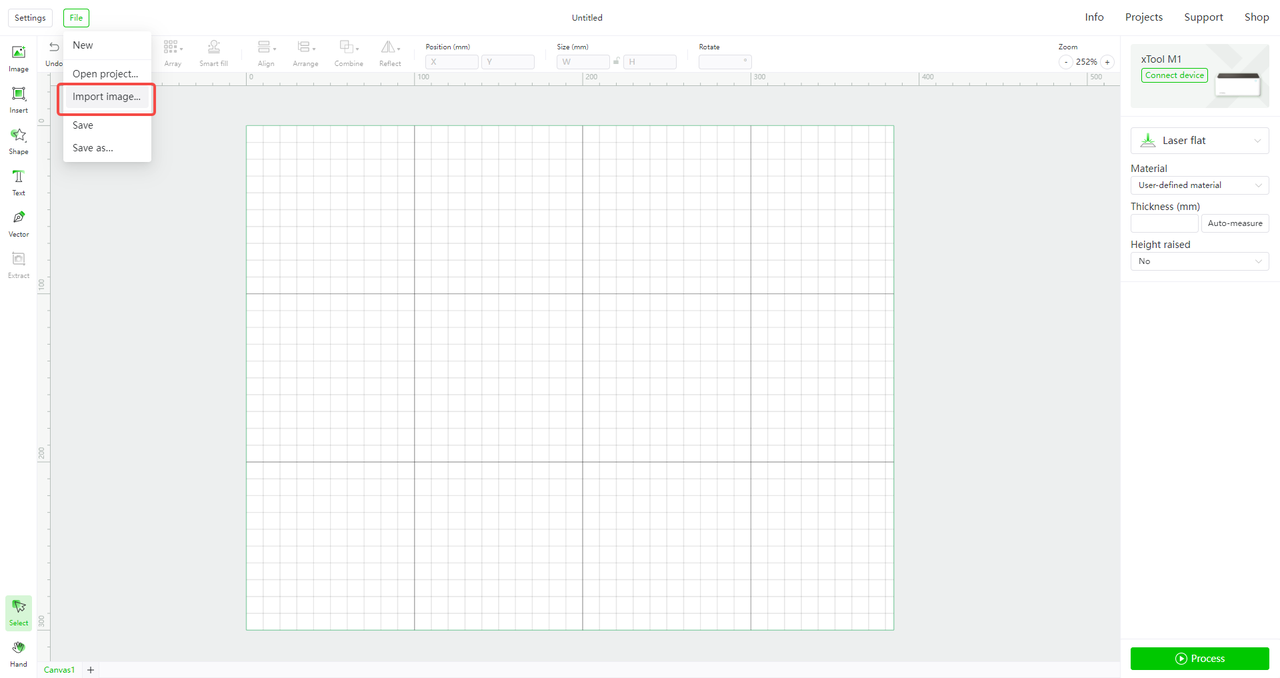The width and height of the screenshot is (1280, 678).
Task: Increase zoom with the plus button
Action: tap(1107, 62)
